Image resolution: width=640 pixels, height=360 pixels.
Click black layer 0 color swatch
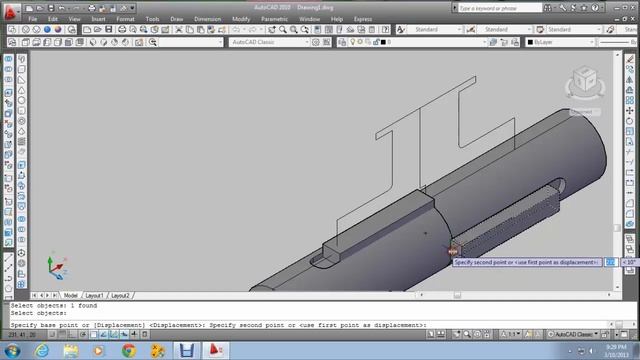(383, 42)
